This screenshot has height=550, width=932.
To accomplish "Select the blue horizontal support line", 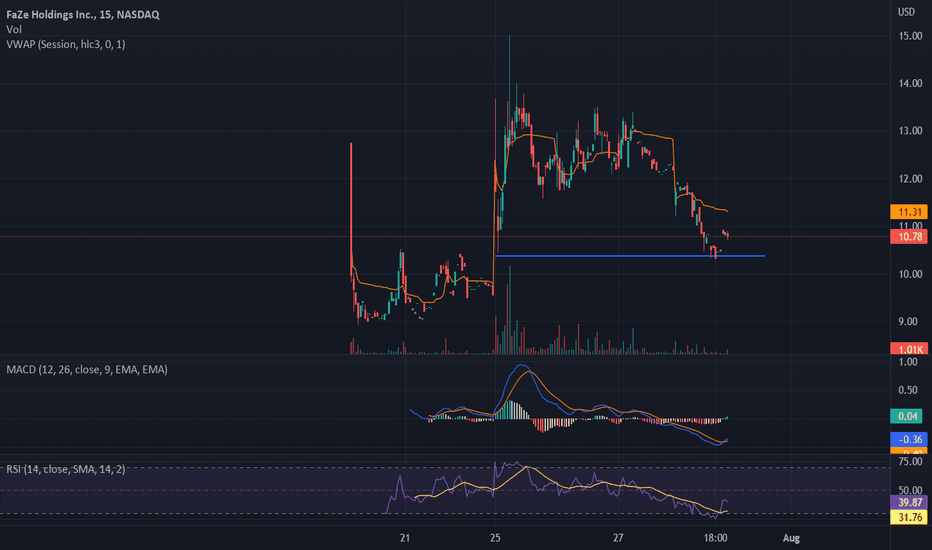I will (630, 256).
